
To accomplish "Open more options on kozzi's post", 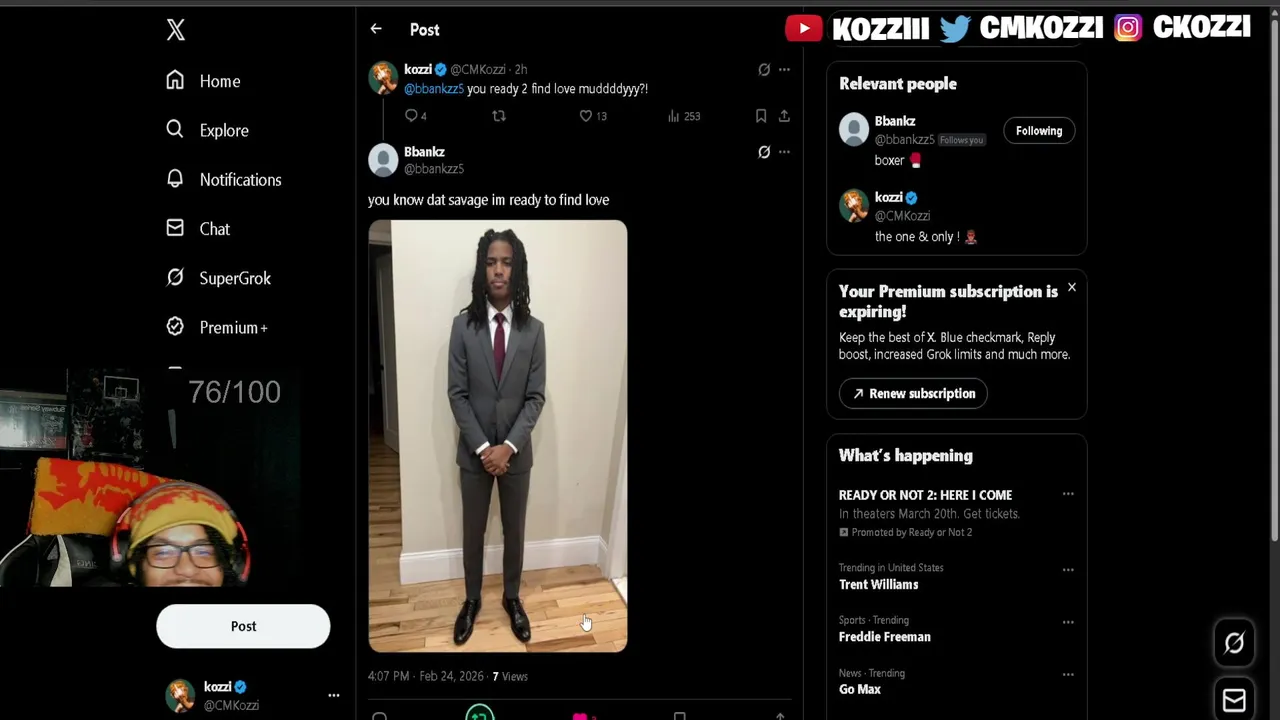I will 784,69.
